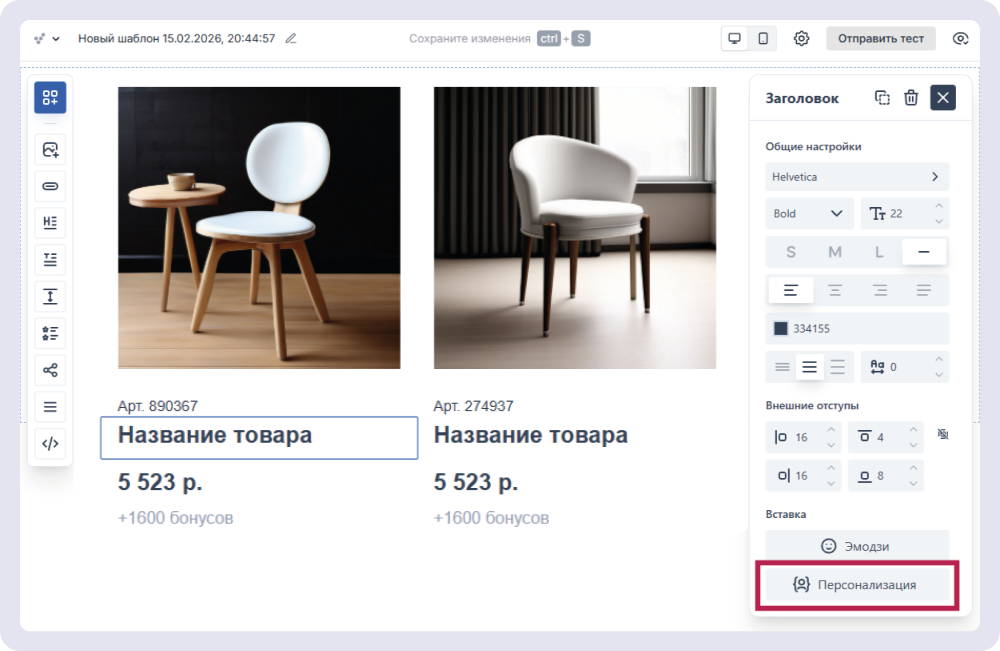Select the menu lines block icon

(x=50, y=407)
